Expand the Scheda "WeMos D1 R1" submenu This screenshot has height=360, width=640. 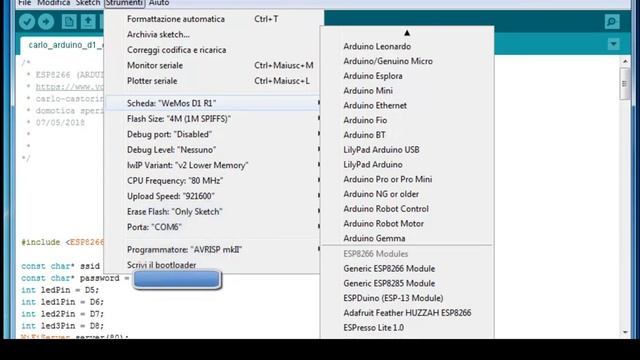[213, 103]
